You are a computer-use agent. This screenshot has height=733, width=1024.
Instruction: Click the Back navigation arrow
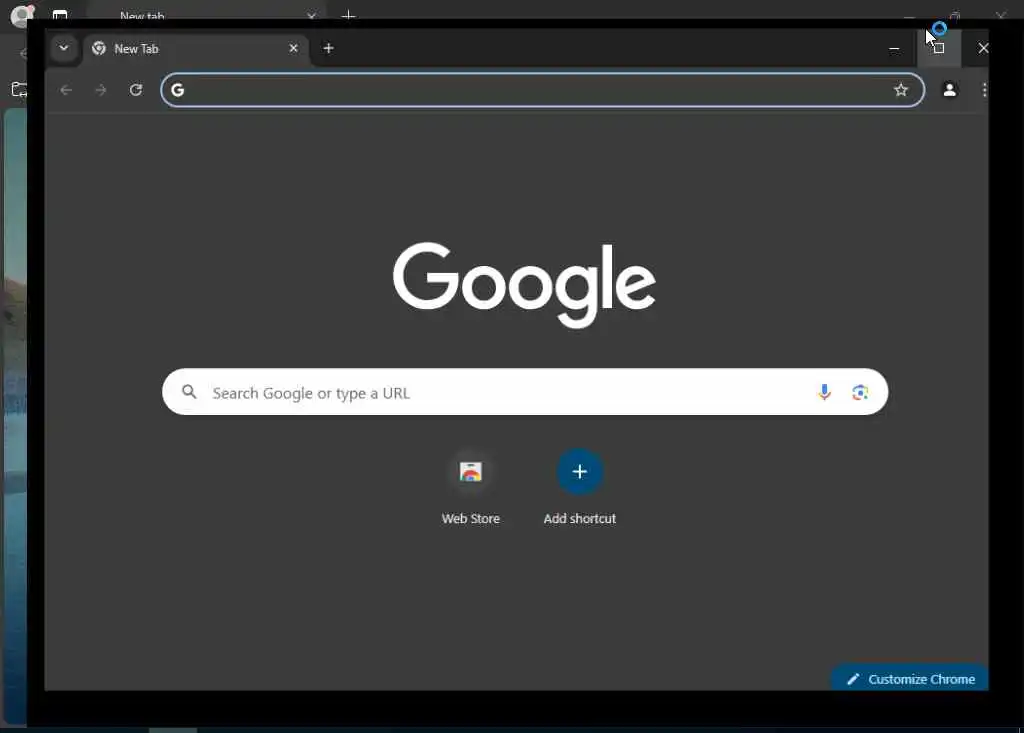point(65,90)
